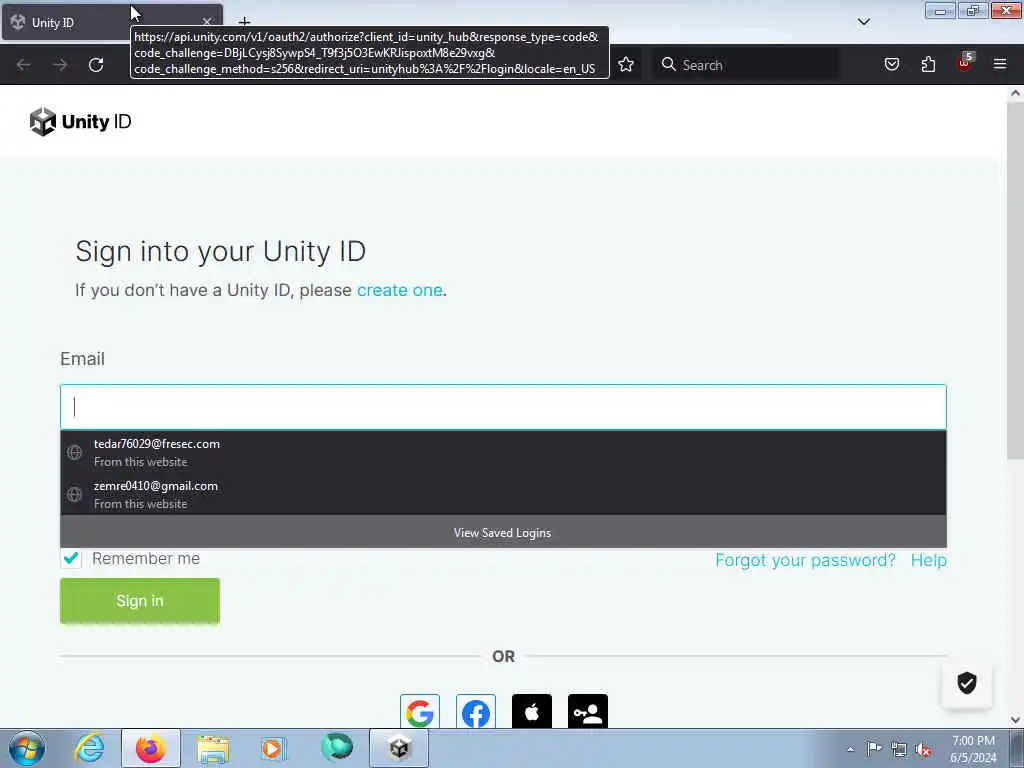Click the green Sign in button
1024x768 pixels.
point(140,601)
